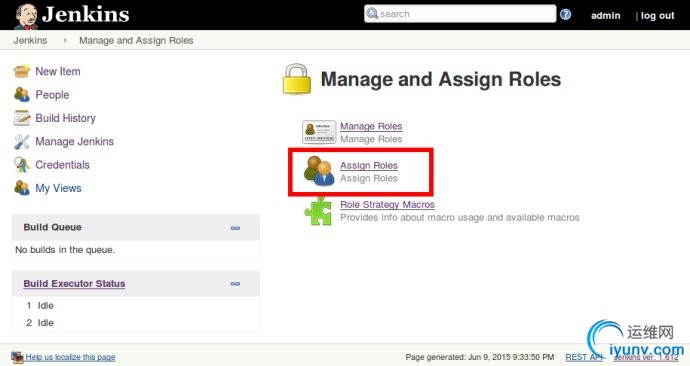This screenshot has height=366, width=690.
Task: Click executor 2 Idle row
Action: coord(40,323)
